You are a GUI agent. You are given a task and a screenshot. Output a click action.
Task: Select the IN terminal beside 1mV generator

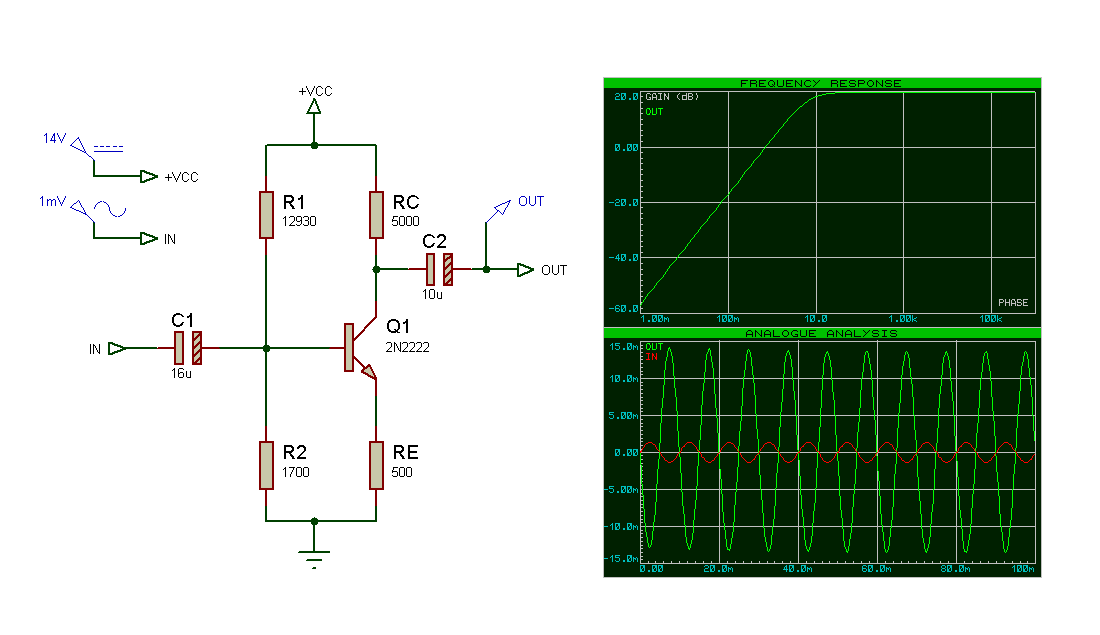pos(149,239)
